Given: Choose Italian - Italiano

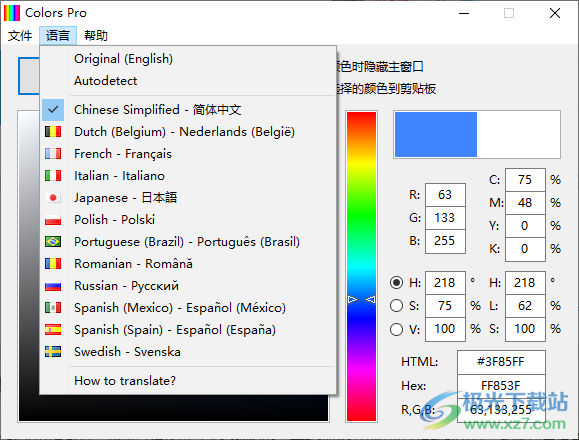Looking at the screenshot, I should point(188,176).
